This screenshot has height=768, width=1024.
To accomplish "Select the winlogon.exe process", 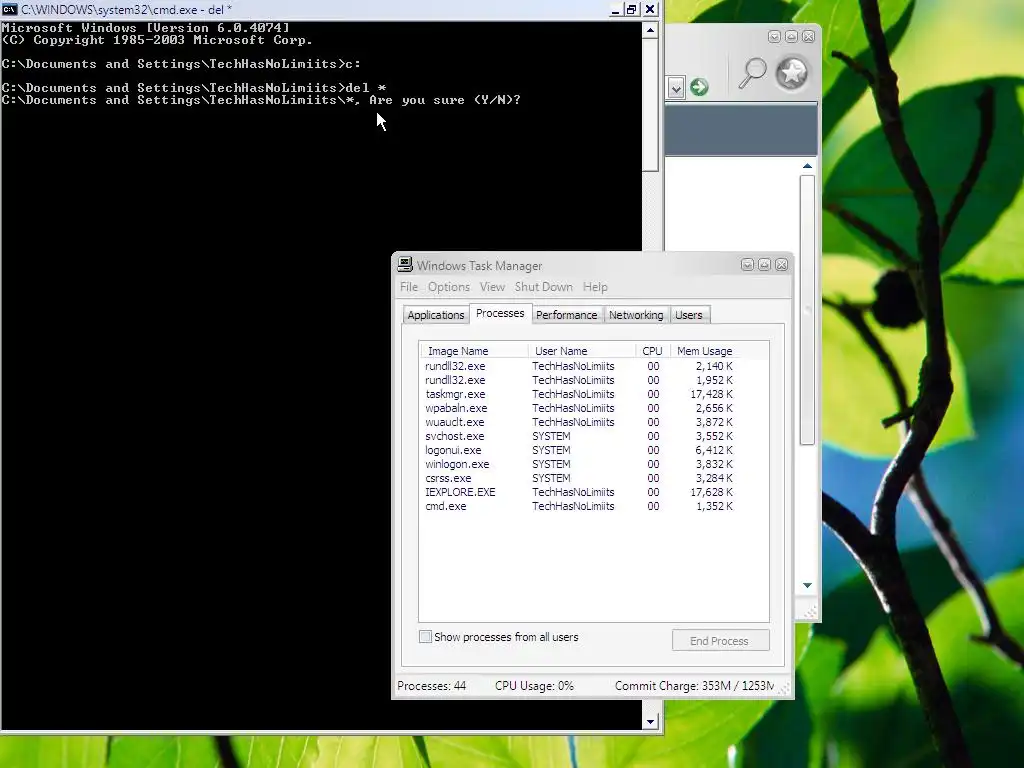I will 579,464.
